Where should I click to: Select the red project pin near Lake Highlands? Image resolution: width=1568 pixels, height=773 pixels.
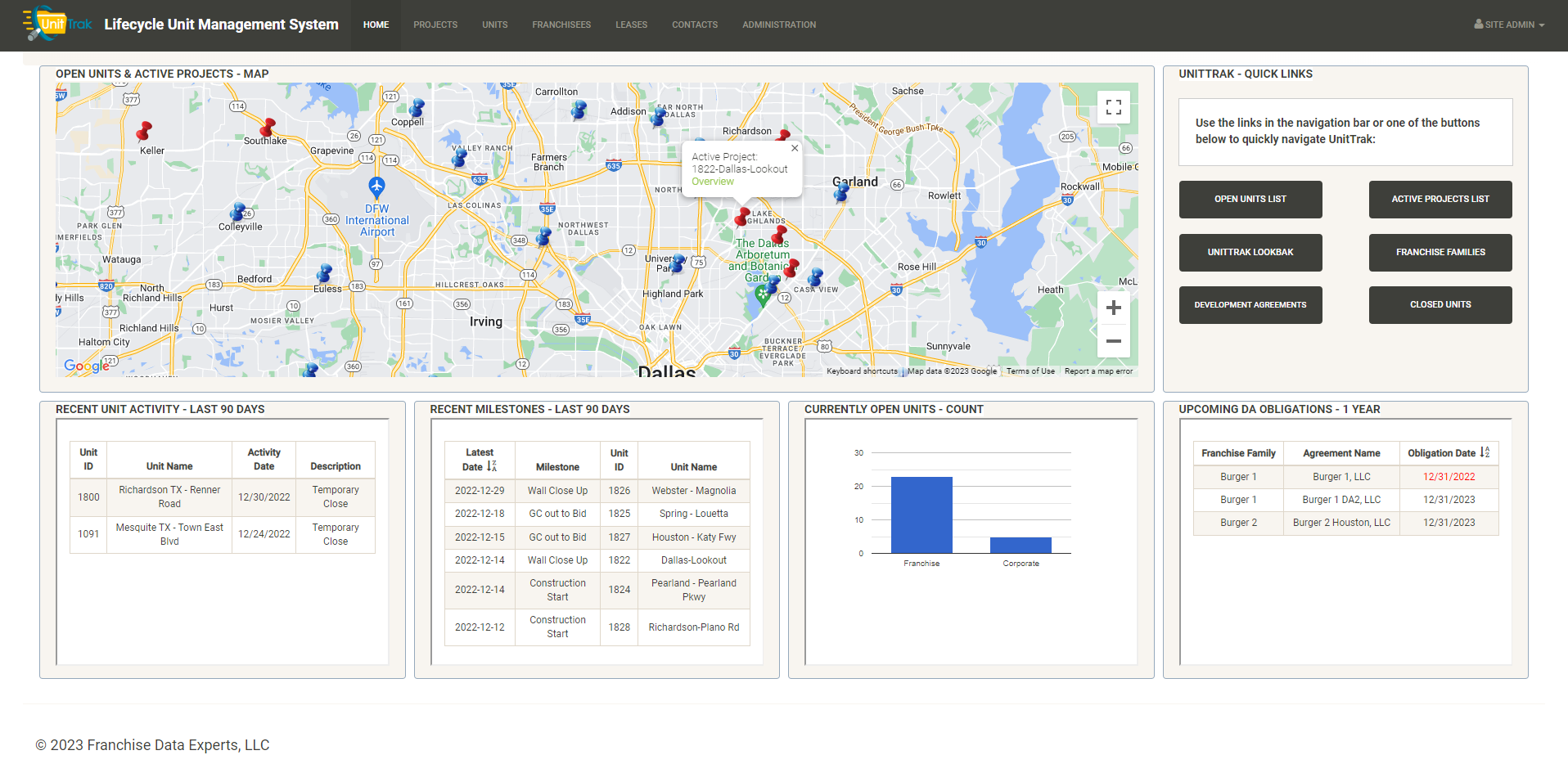[x=741, y=217]
